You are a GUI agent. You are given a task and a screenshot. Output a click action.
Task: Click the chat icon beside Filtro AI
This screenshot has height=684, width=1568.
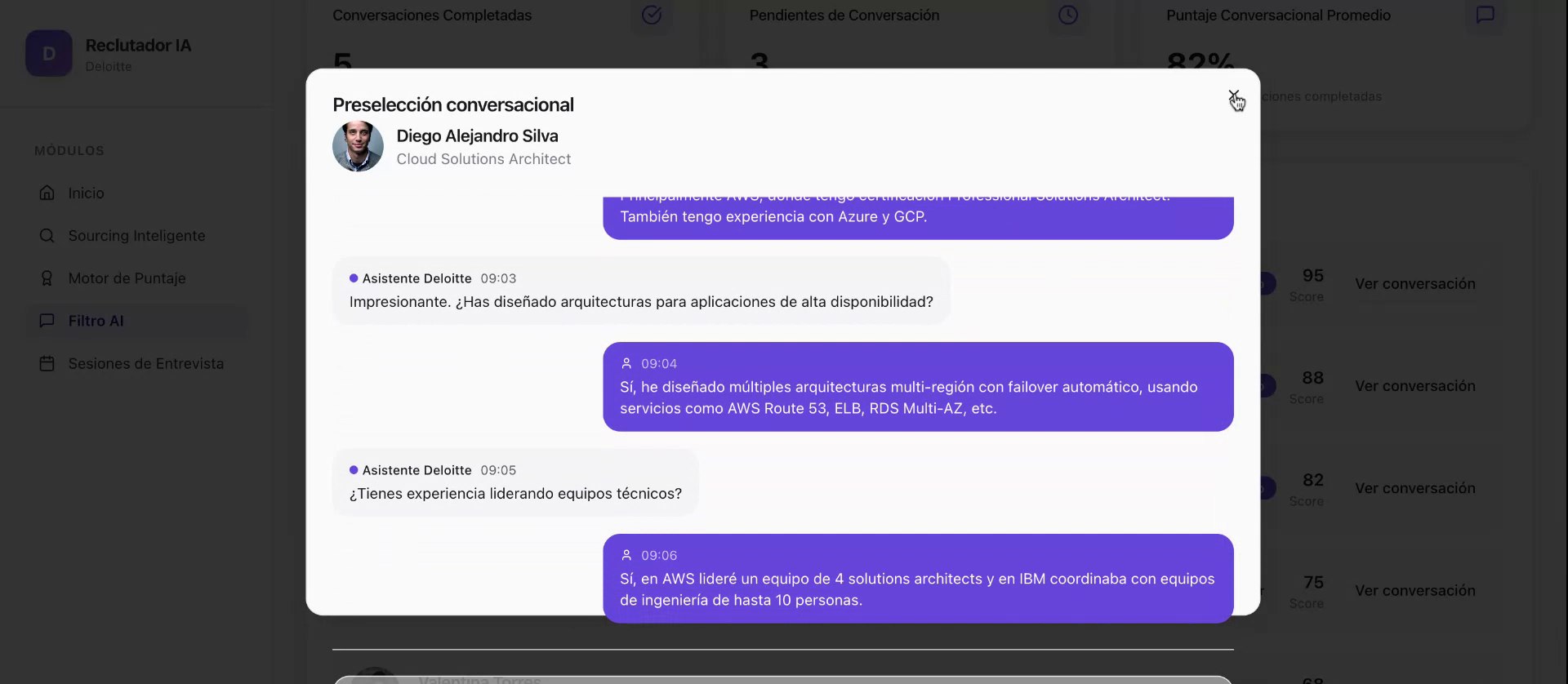coord(47,321)
